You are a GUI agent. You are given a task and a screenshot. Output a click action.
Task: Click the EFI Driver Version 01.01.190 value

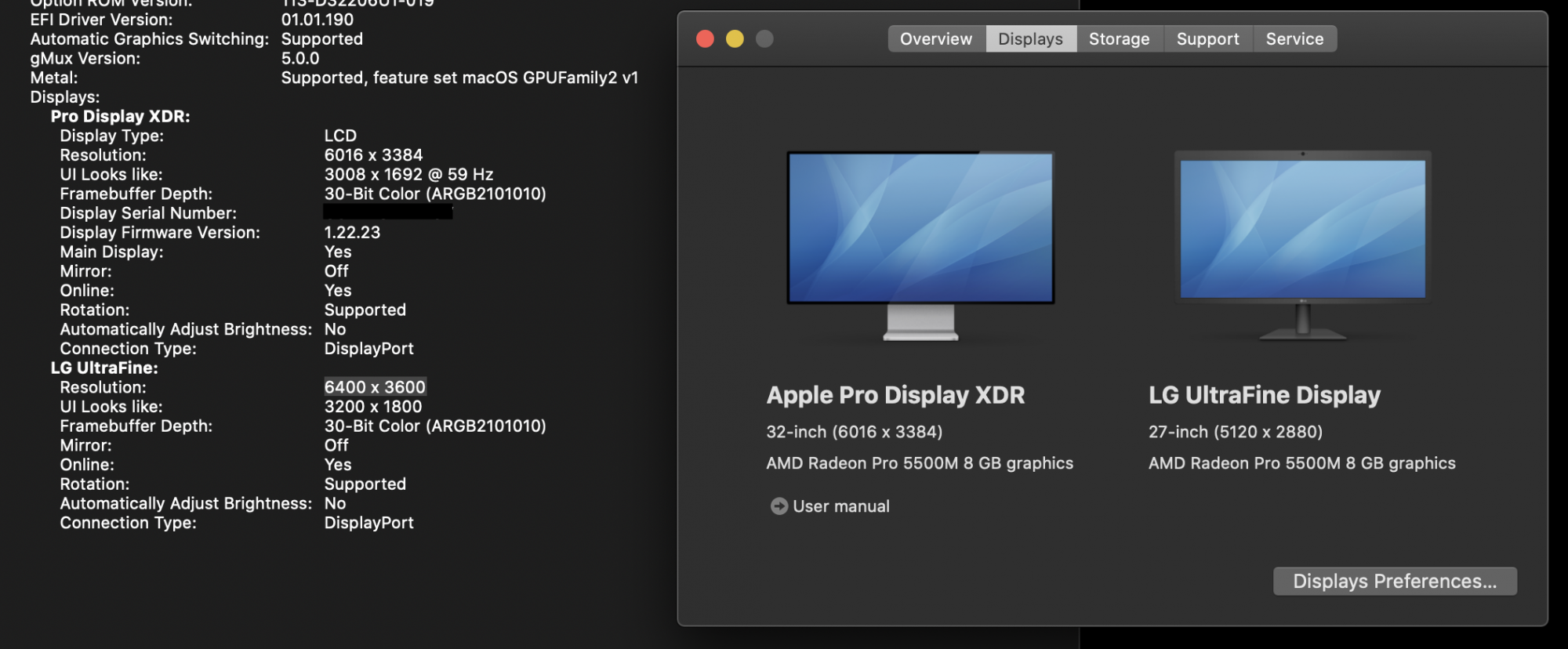(x=318, y=20)
